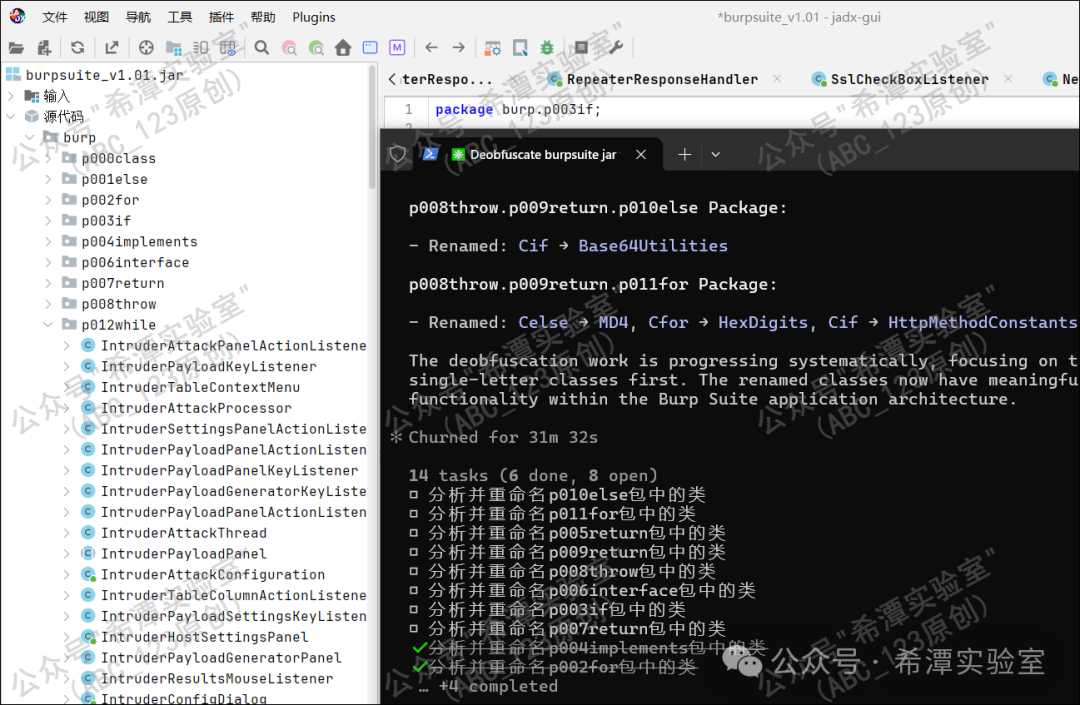Open the 文件 menu
The height and width of the screenshot is (705, 1080).
(54, 17)
